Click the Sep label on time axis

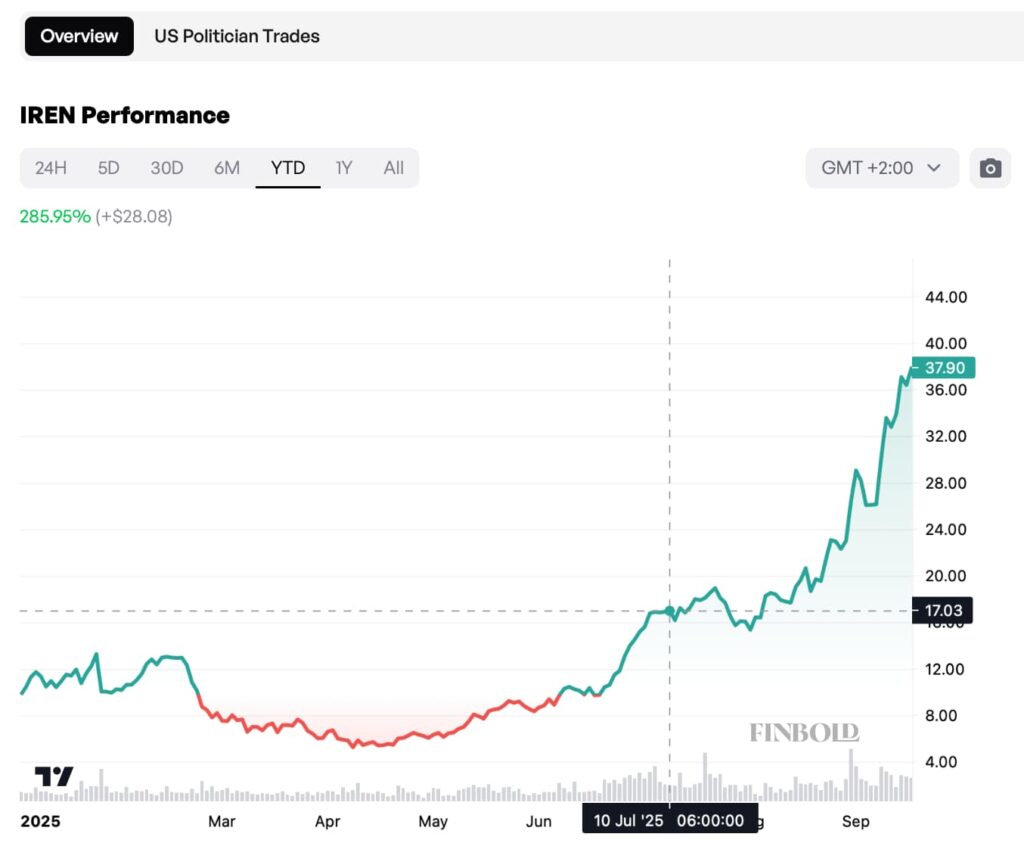(x=855, y=821)
